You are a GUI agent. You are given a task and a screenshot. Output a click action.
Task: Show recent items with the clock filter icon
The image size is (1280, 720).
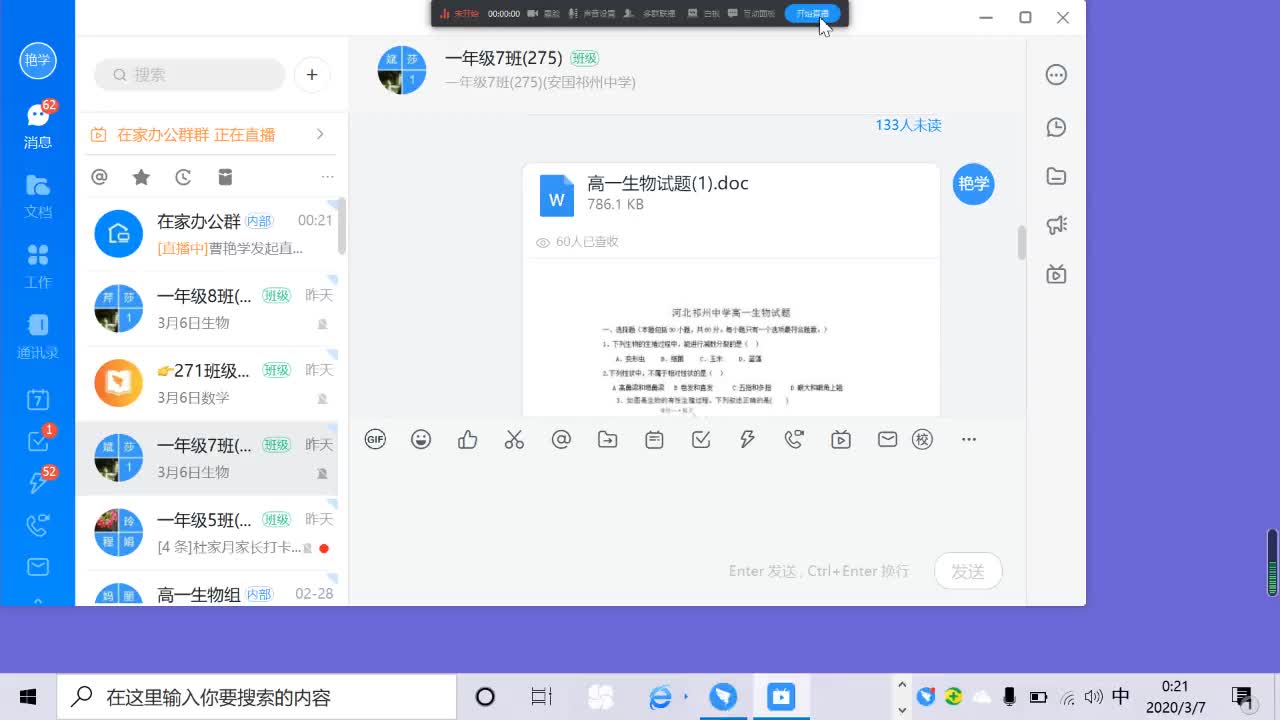[x=183, y=177]
